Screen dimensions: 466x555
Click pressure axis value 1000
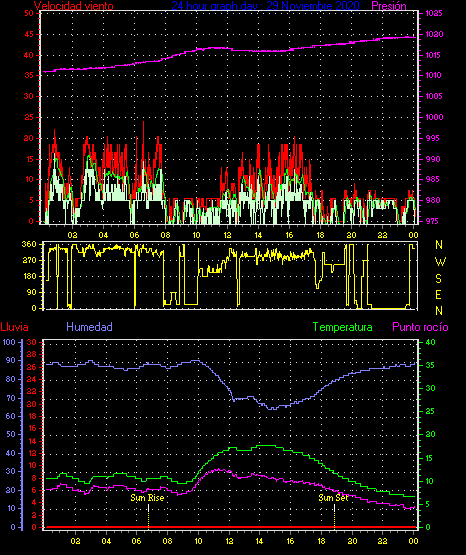coord(434,117)
